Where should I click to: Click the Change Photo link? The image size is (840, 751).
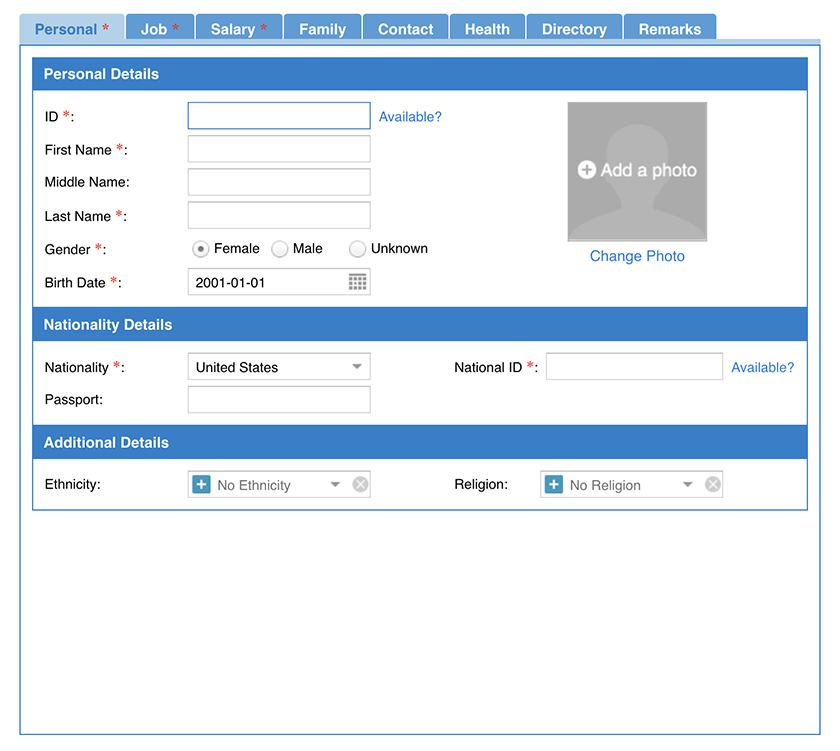click(x=636, y=256)
